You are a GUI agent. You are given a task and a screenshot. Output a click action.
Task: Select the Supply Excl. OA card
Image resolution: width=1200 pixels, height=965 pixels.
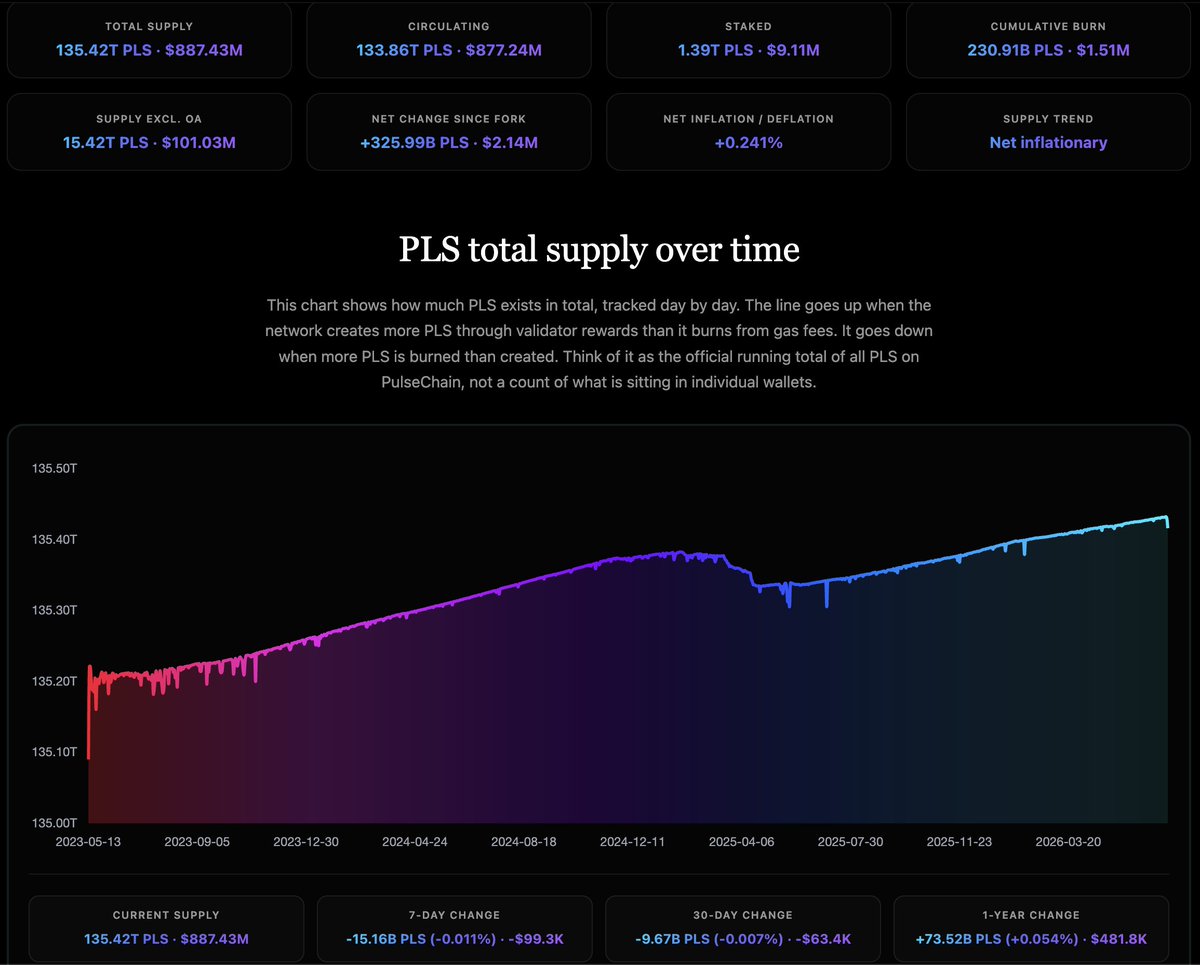(149, 132)
